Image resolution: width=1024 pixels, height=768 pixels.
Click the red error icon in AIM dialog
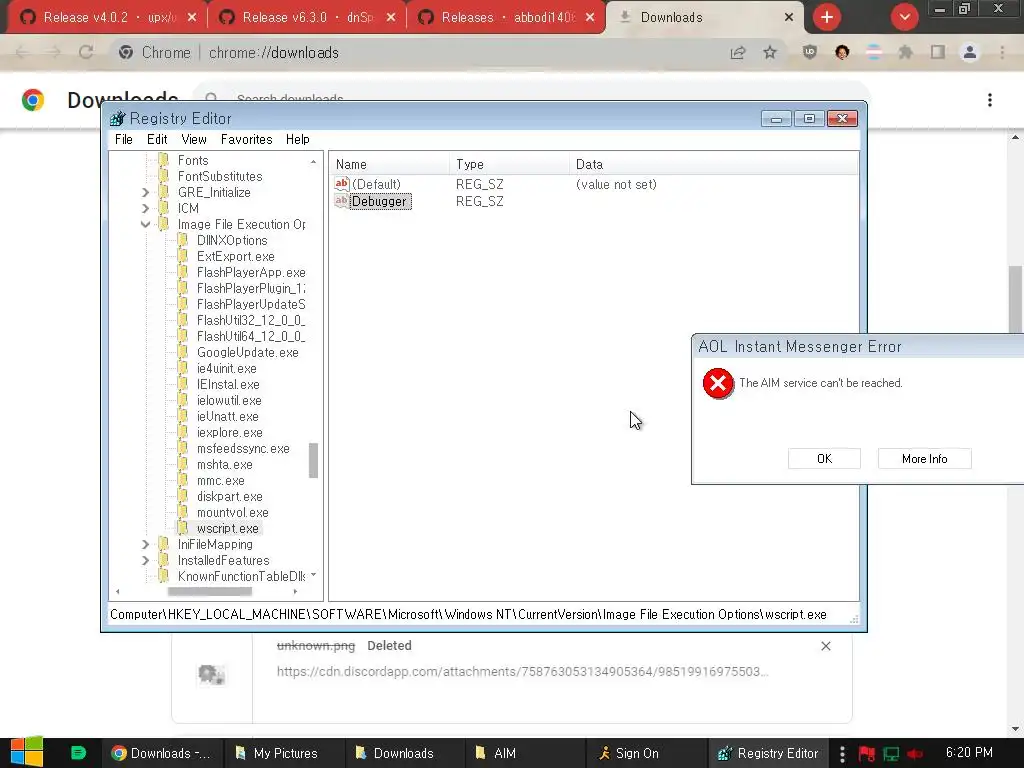click(718, 383)
